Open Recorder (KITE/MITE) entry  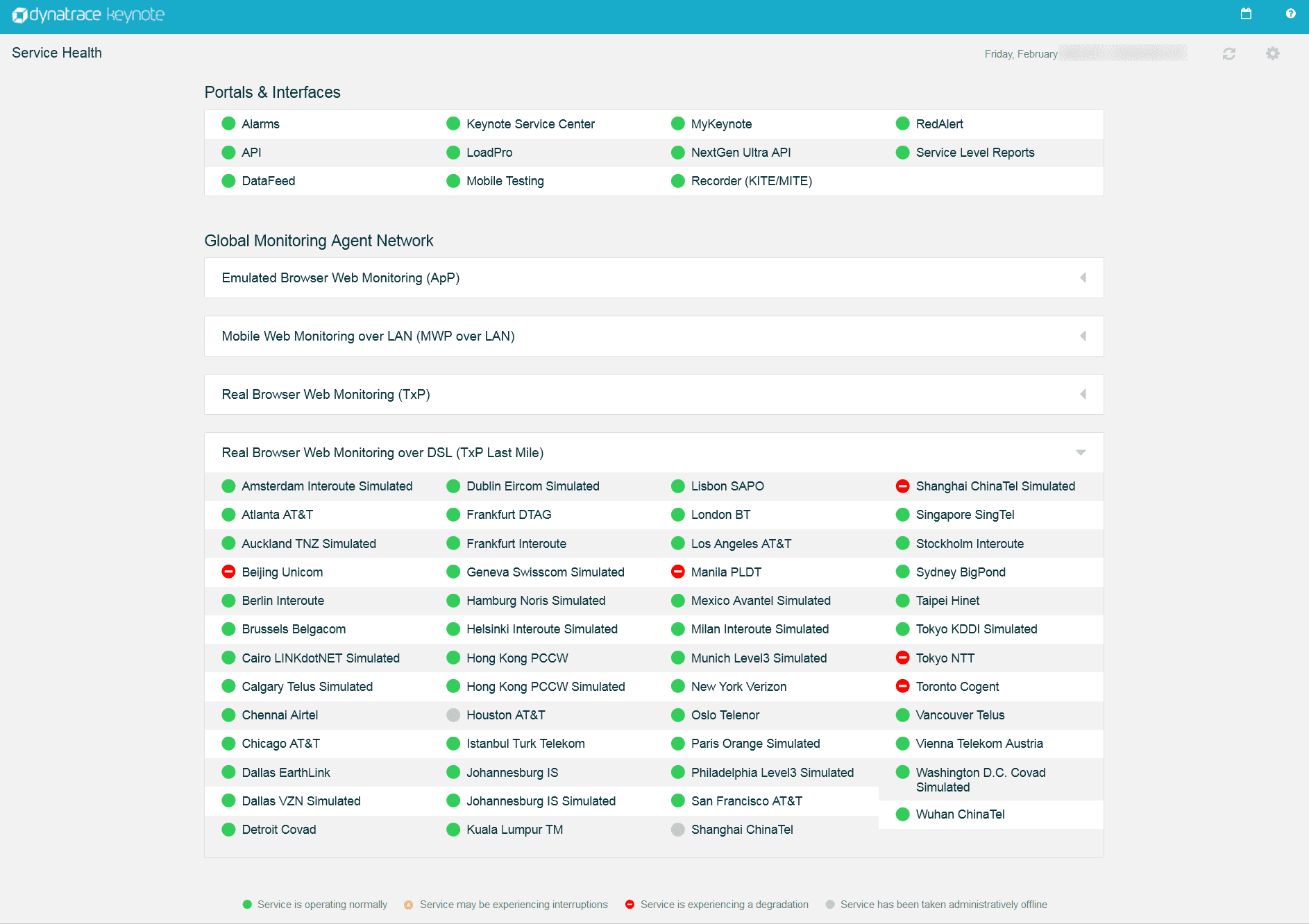(752, 180)
